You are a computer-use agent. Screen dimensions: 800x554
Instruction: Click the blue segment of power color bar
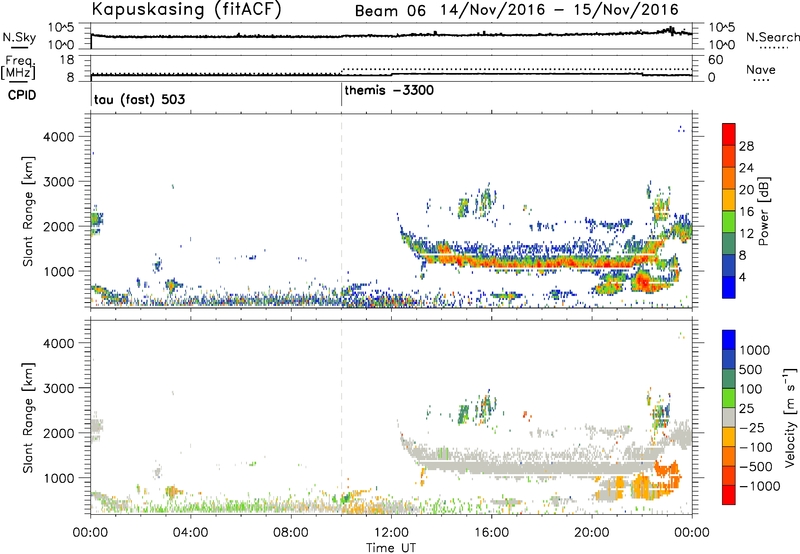tap(729, 287)
